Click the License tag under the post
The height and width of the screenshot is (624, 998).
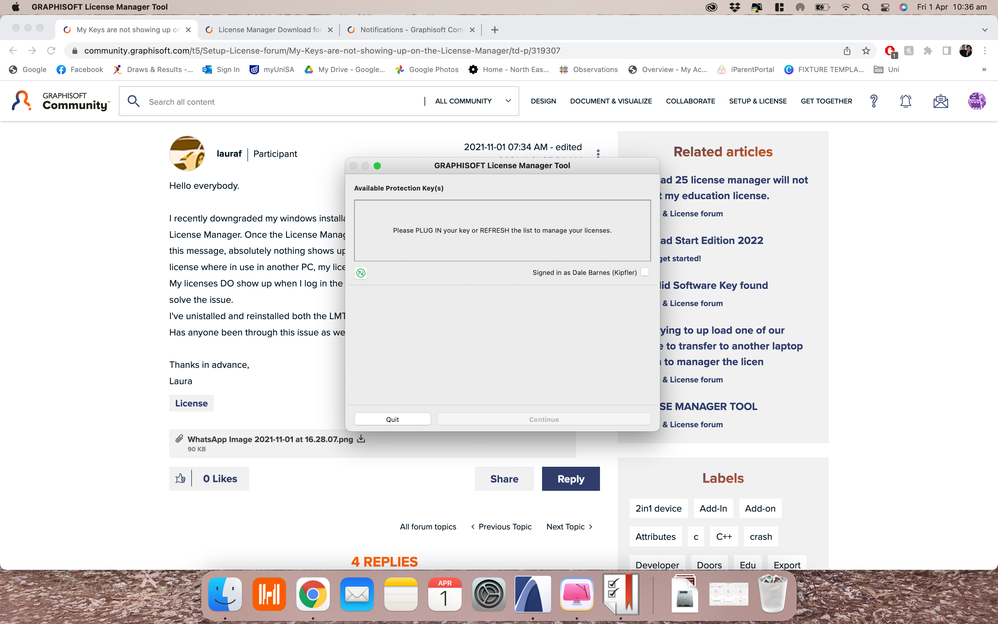coord(191,403)
